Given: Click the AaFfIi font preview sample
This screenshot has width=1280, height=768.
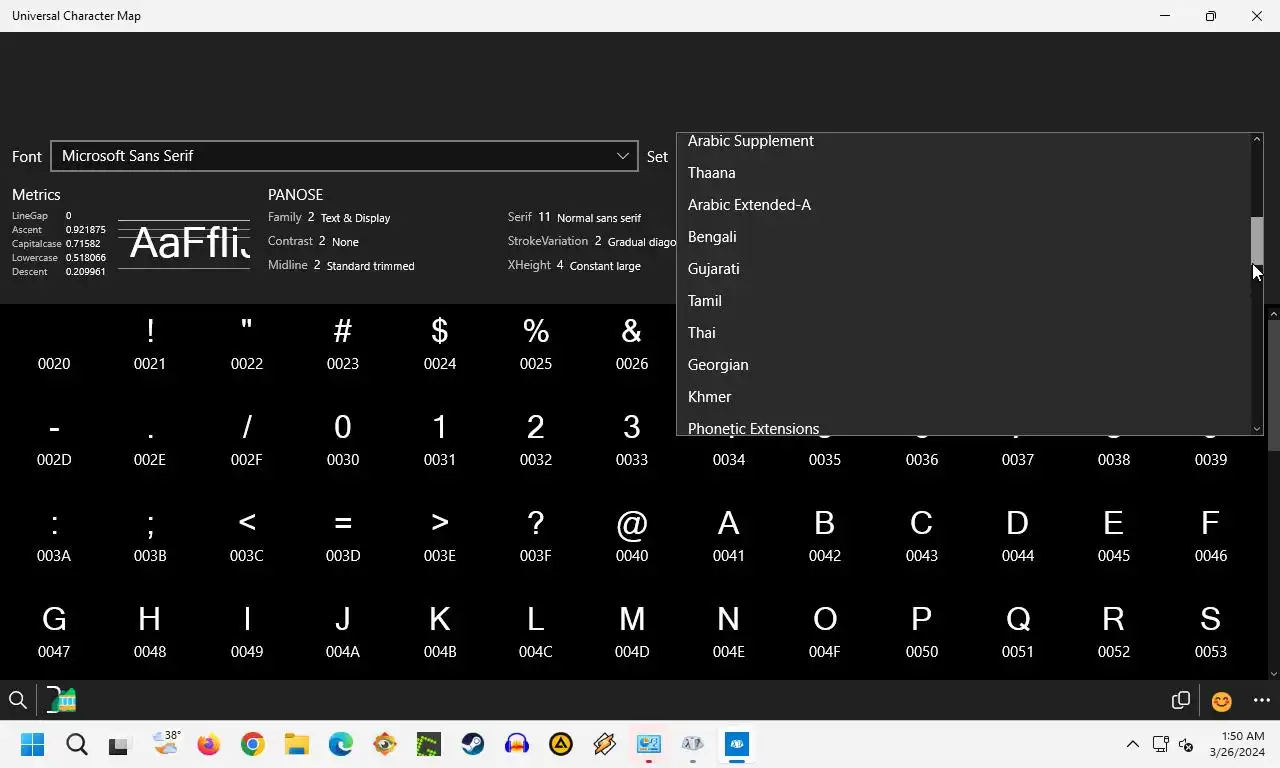Looking at the screenshot, I should (184, 243).
